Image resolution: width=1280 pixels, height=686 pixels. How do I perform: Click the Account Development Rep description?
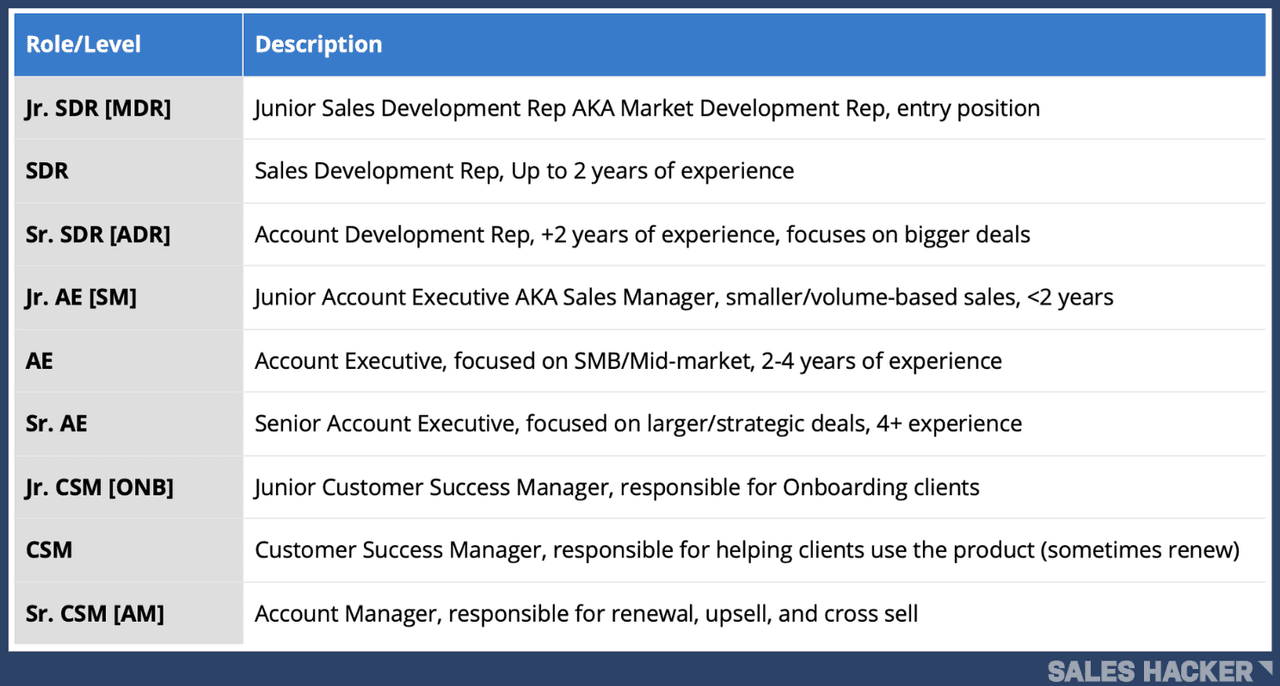point(642,235)
